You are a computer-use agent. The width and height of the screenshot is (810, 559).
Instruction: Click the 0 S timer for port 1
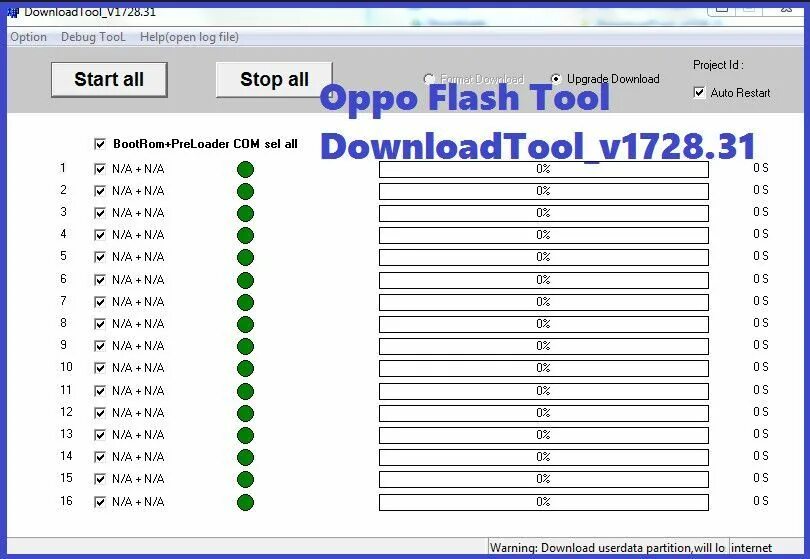[x=760, y=168]
